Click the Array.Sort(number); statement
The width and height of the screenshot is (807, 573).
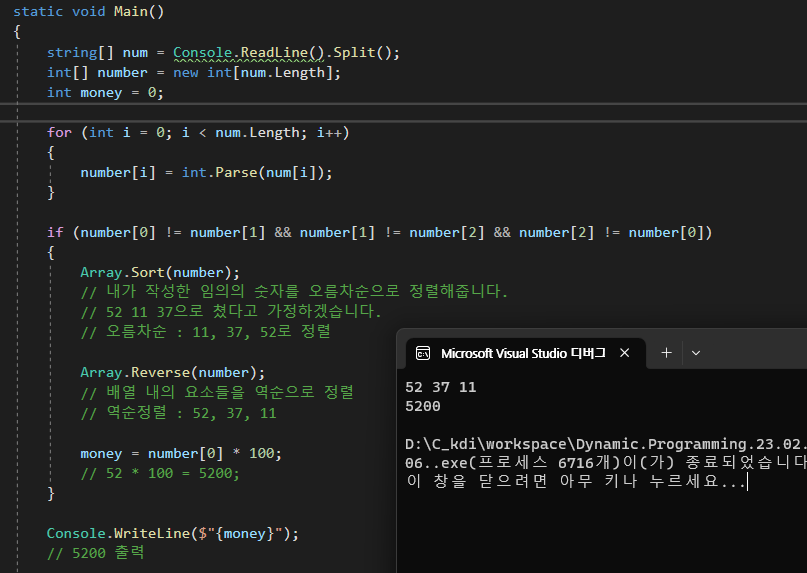tap(160, 272)
